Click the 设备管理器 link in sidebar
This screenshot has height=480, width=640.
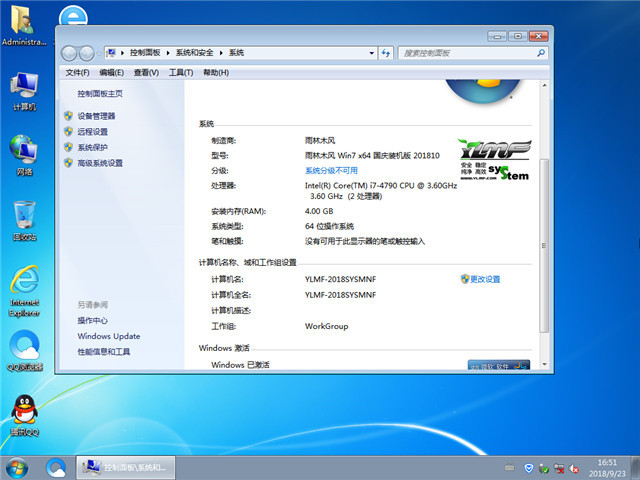click(x=96, y=116)
